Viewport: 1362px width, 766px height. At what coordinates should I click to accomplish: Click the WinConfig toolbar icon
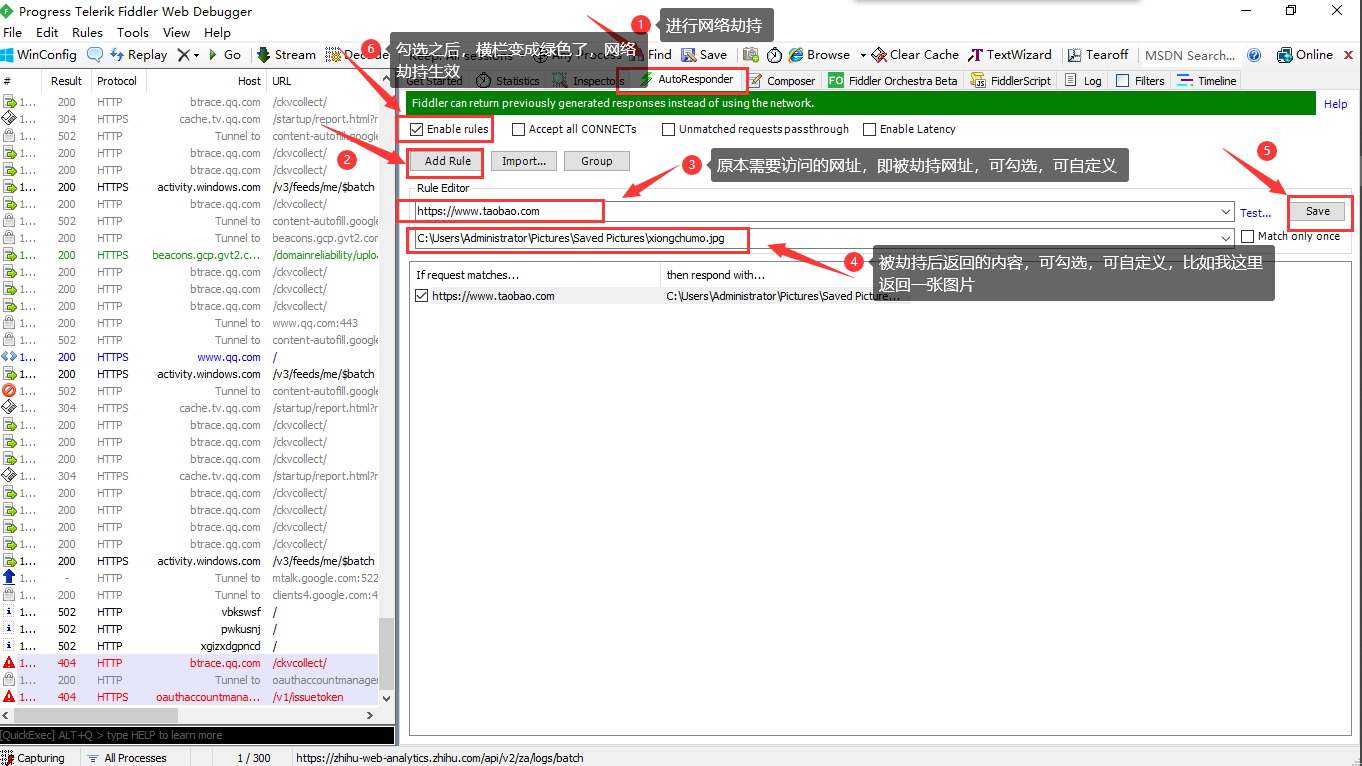[39, 55]
